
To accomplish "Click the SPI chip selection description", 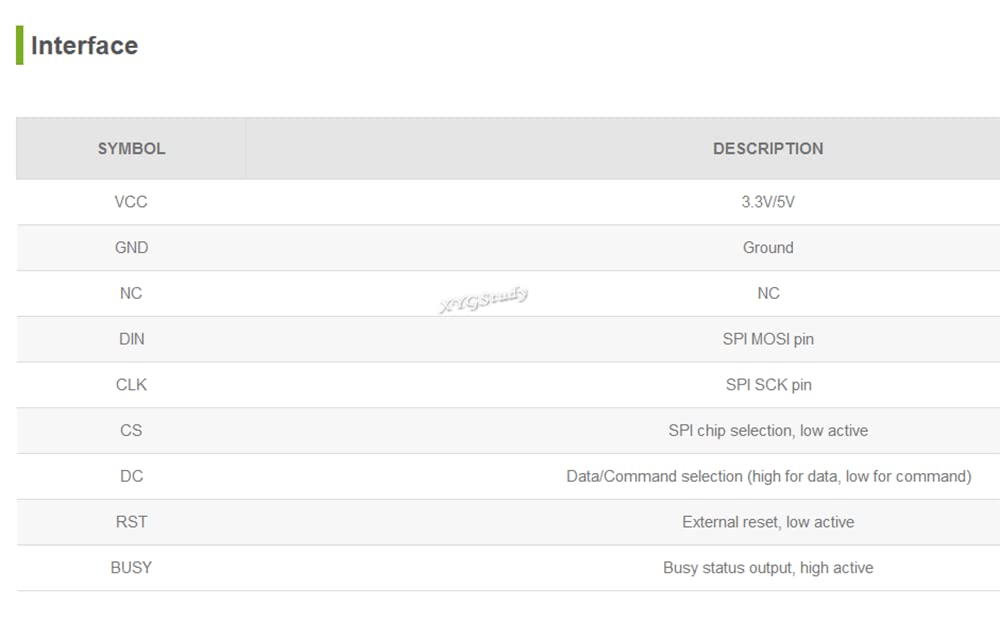I will point(768,431).
